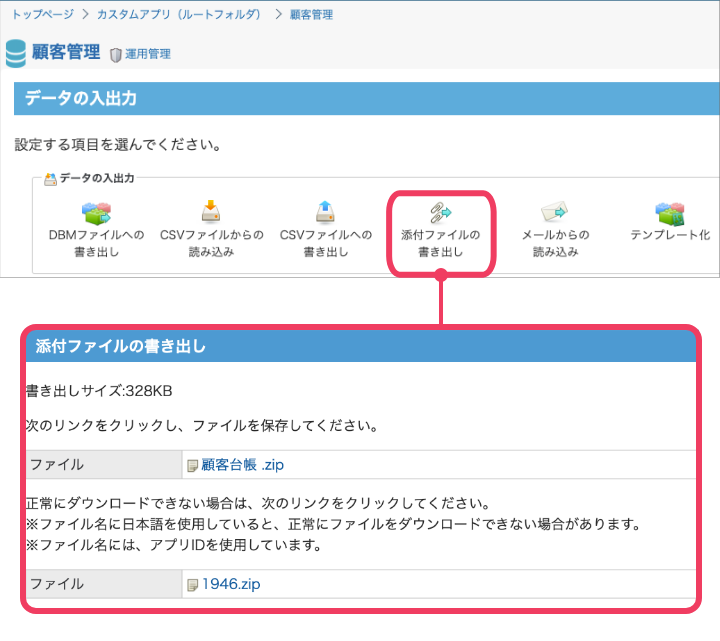Open 添付ファイルの書き出し label

coord(440,243)
